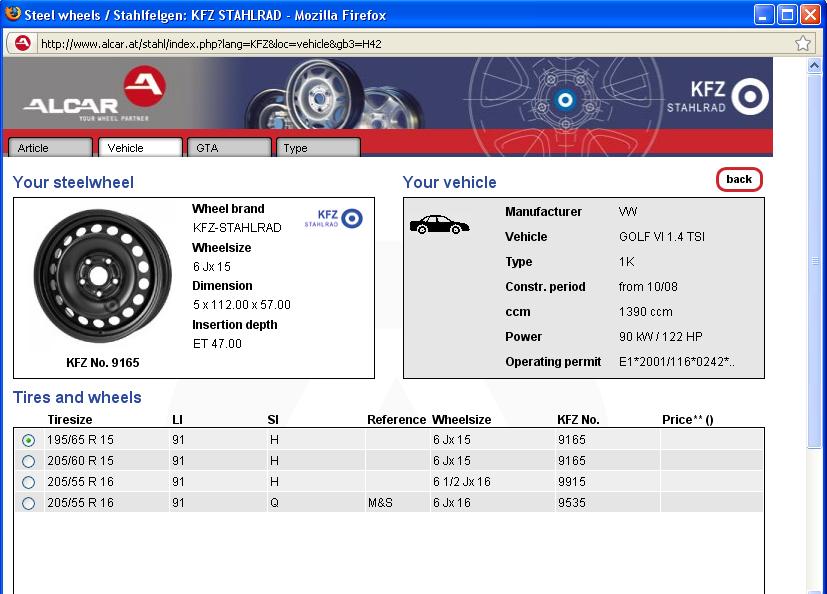
Task: Click the 'GOLF VI 1.4 TSI' vehicle value
Action: pyautogui.click(x=662, y=237)
